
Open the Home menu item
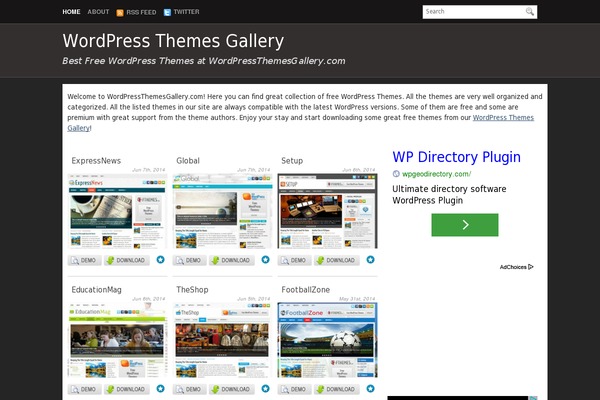point(71,12)
